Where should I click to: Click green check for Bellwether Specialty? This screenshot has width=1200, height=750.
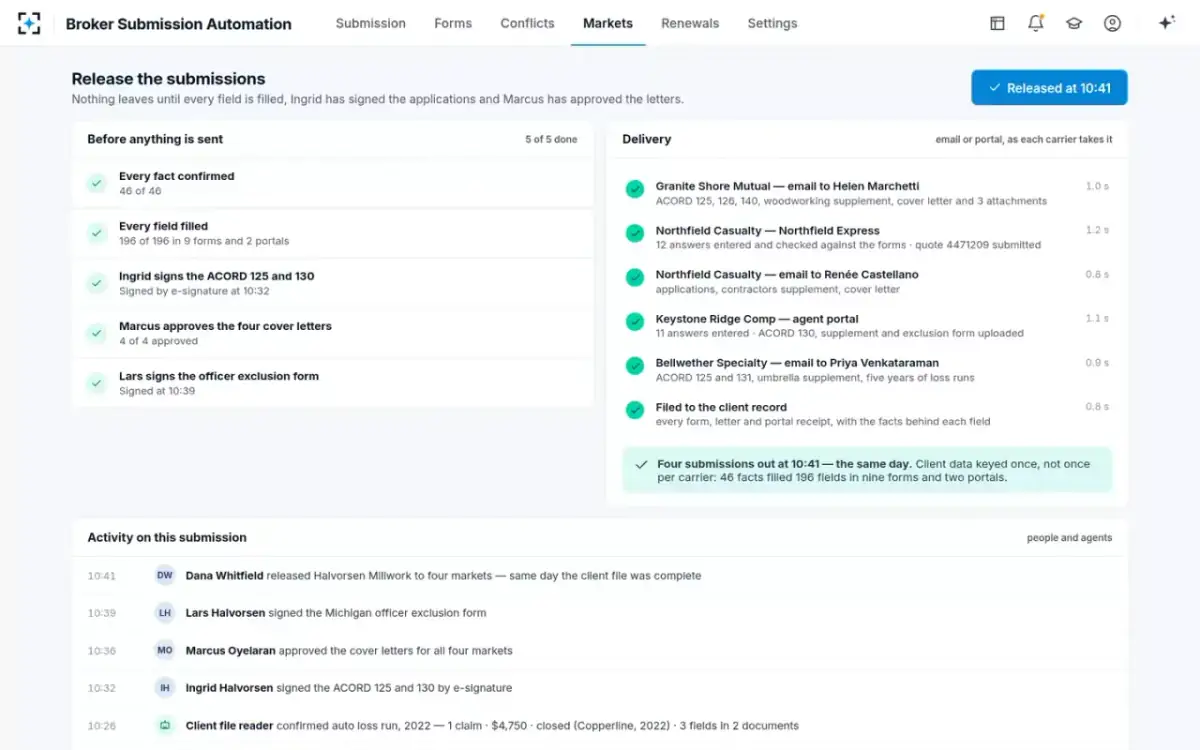coord(634,365)
